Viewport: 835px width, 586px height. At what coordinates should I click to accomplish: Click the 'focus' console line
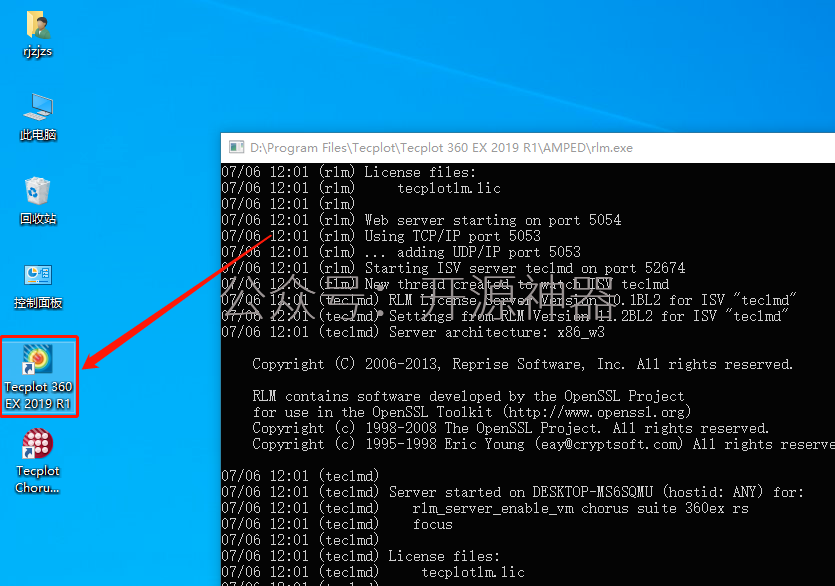click(x=432, y=524)
